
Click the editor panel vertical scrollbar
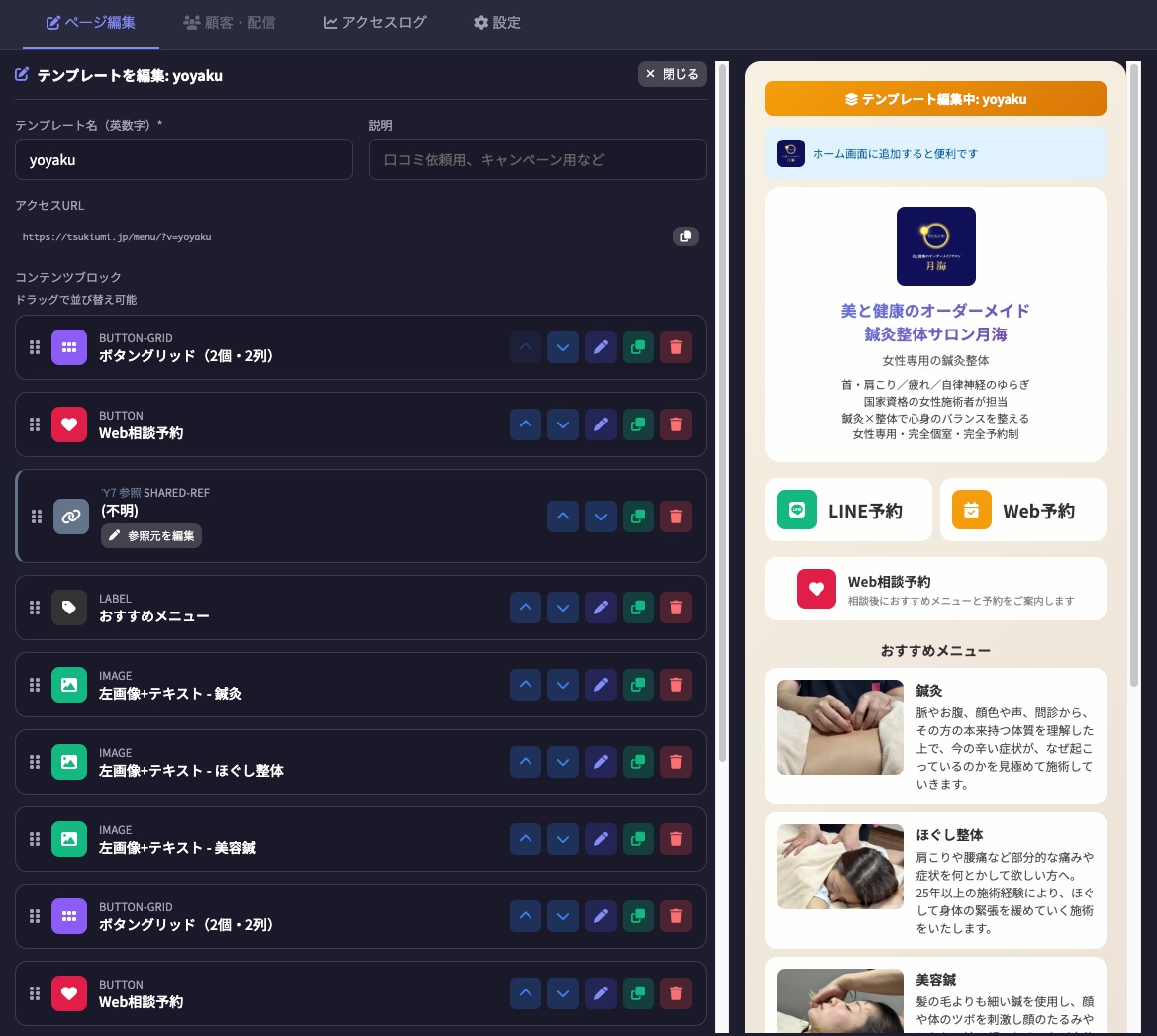tap(723, 414)
